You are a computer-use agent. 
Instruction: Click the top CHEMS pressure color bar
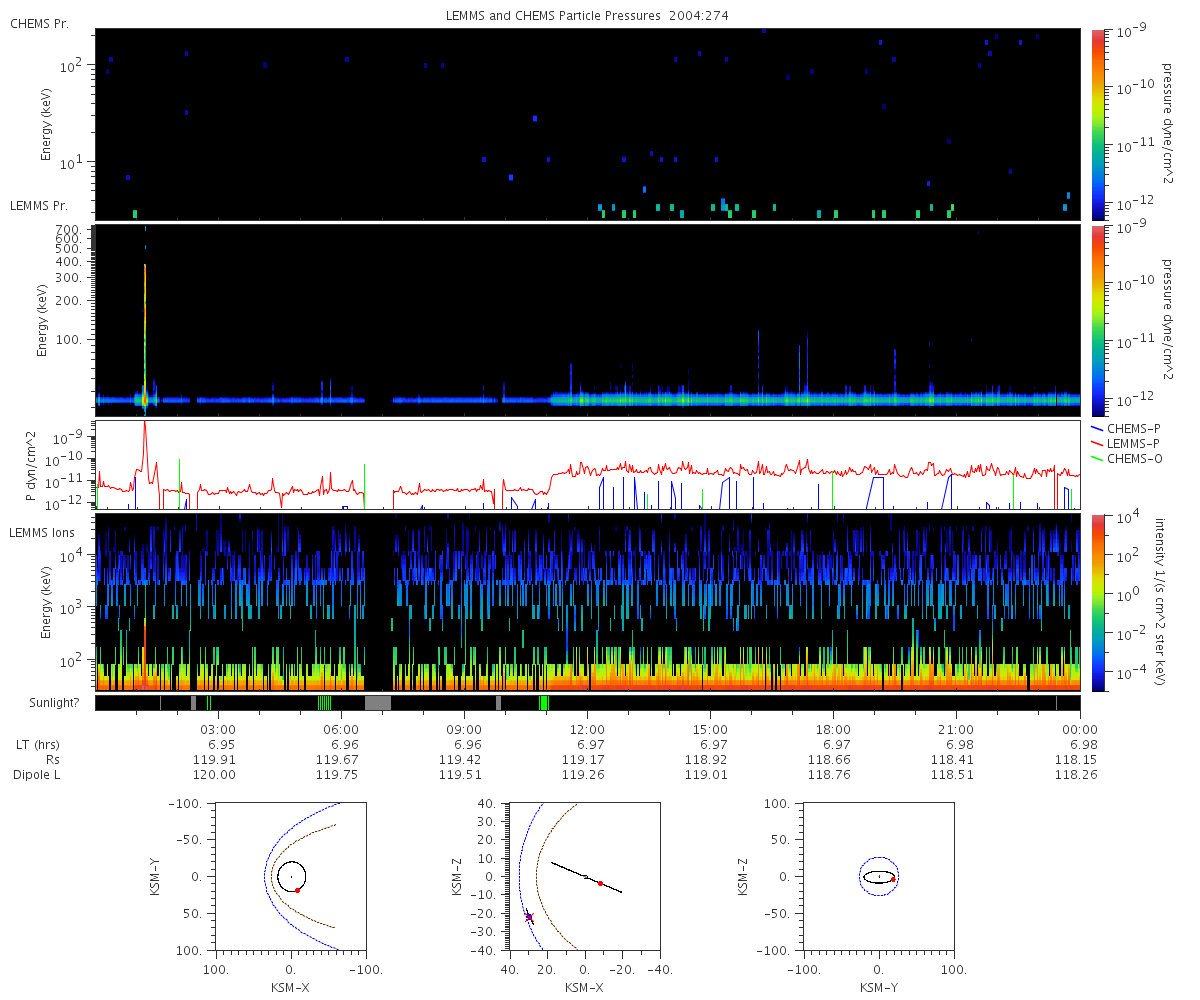[x=1097, y=123]
